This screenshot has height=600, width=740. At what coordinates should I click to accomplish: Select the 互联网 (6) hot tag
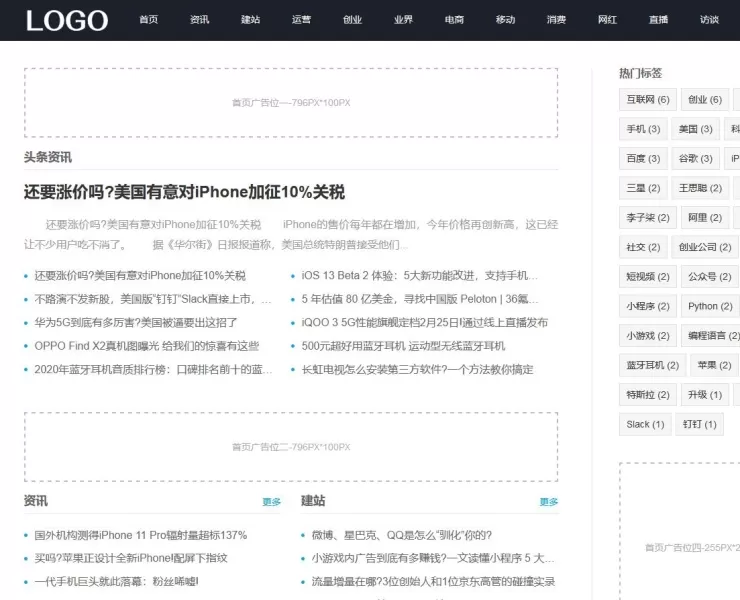647,100
